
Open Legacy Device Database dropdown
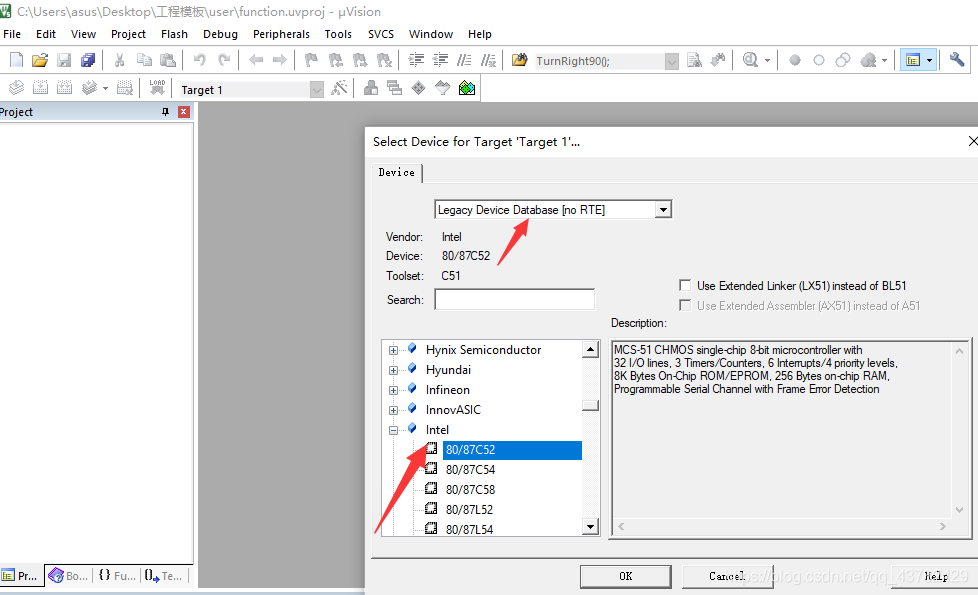tap(664, 210)
